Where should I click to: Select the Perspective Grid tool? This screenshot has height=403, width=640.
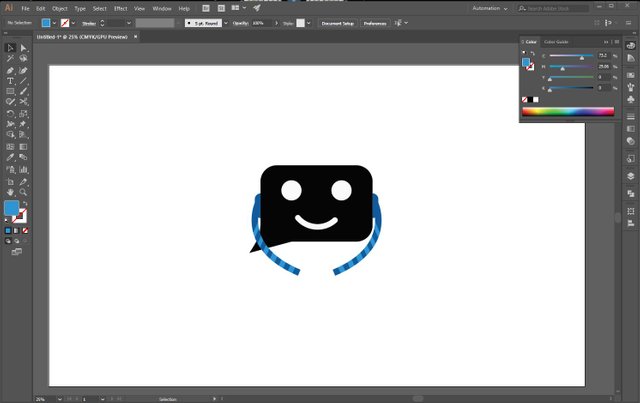point(23,134)
